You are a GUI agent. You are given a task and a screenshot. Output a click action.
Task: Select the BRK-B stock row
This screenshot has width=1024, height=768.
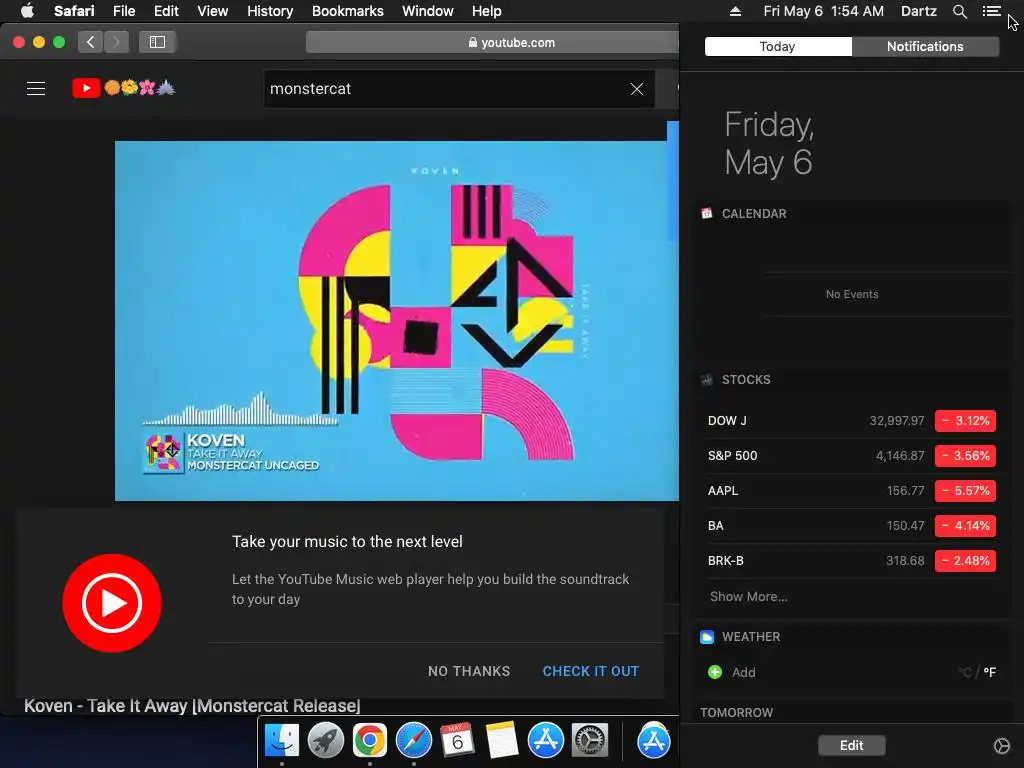852,560
